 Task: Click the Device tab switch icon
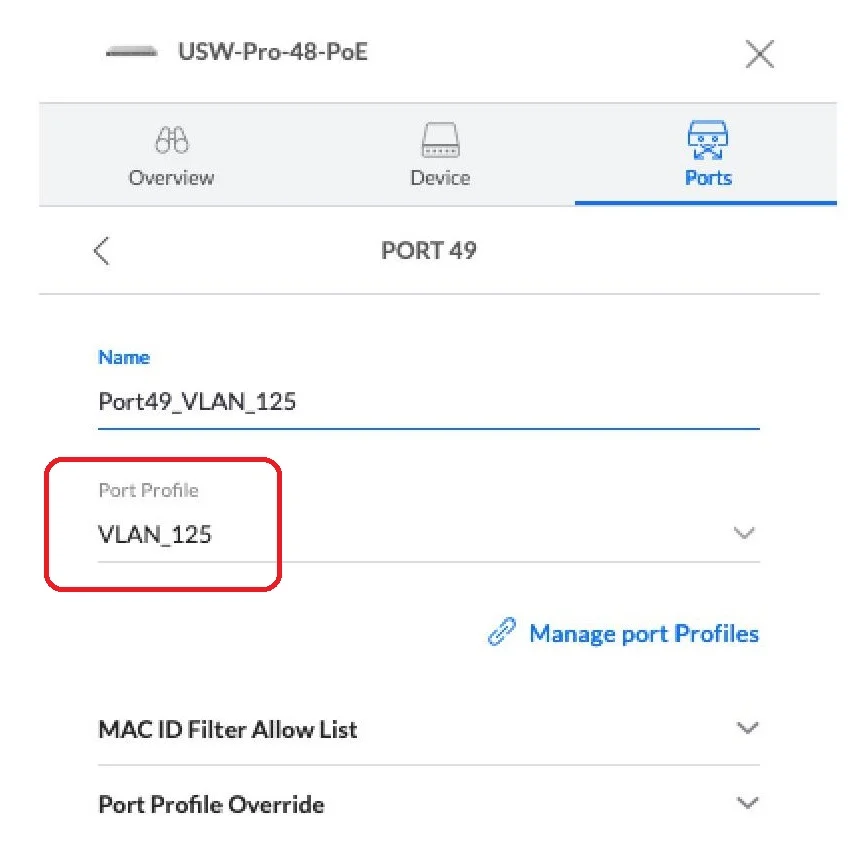(x=440, y=140)
